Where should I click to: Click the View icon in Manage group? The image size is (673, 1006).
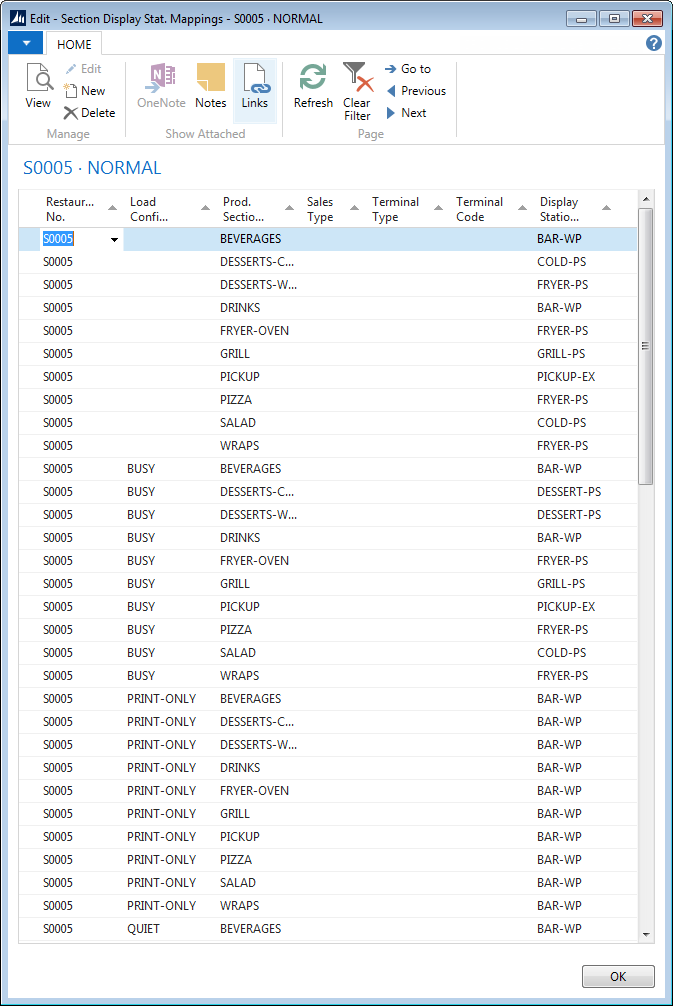tap(38, 87)
